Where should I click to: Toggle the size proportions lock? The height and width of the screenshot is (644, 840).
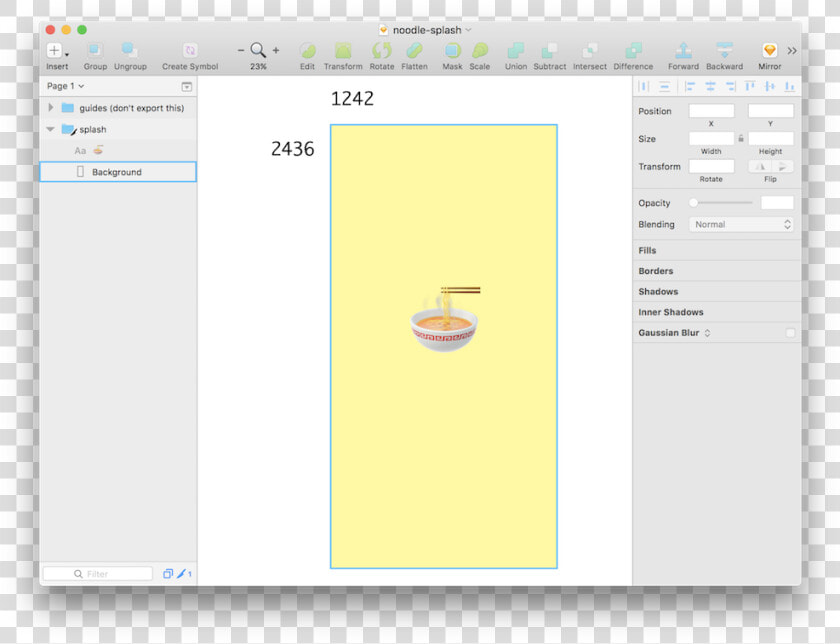[x=741, y=138]
